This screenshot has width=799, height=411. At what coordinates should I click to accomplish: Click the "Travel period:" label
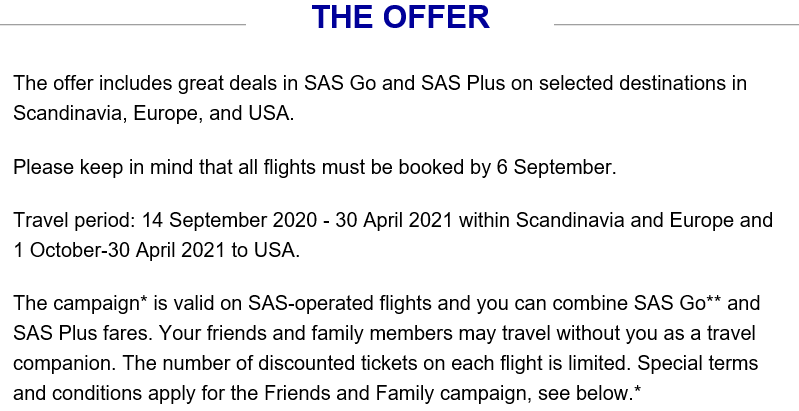click(73, 219)
